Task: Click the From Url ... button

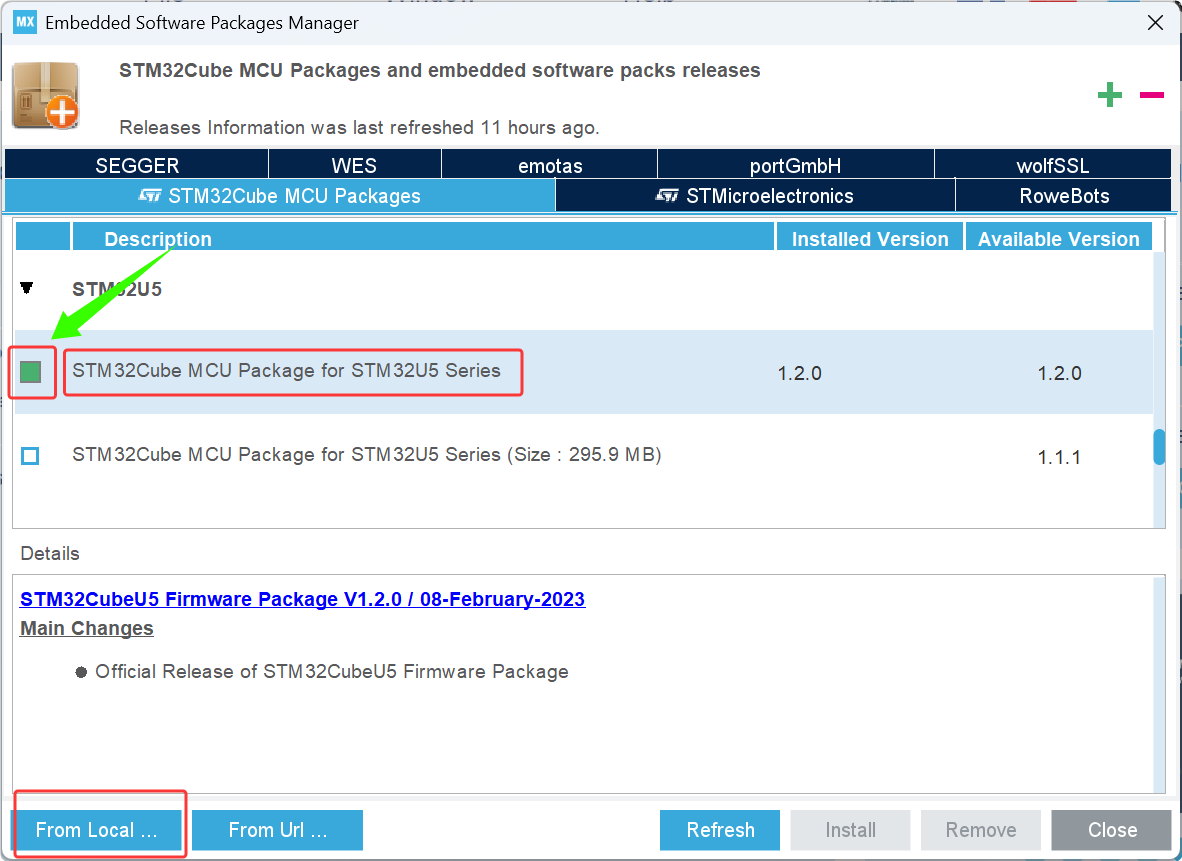Action: pyautogui.click(x=277, y=830)
